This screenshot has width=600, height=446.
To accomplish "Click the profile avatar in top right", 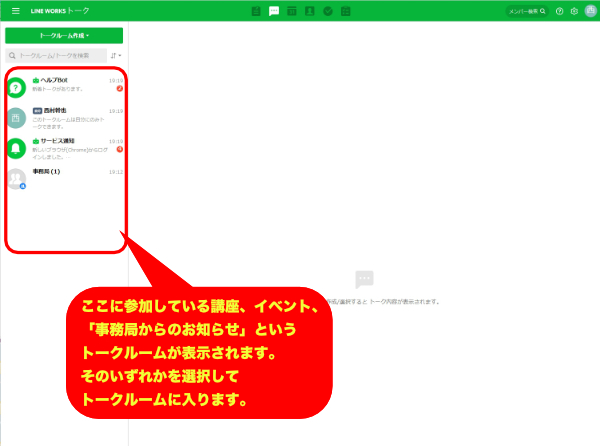I will tap(590, 11).
